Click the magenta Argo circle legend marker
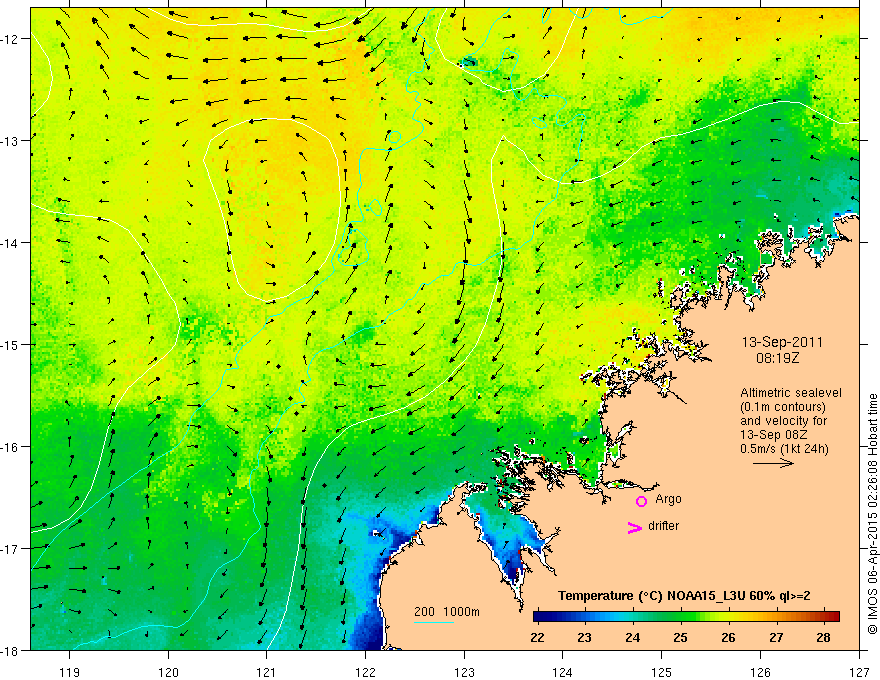This screenshot has height=680, width=880. pos(641,501)
